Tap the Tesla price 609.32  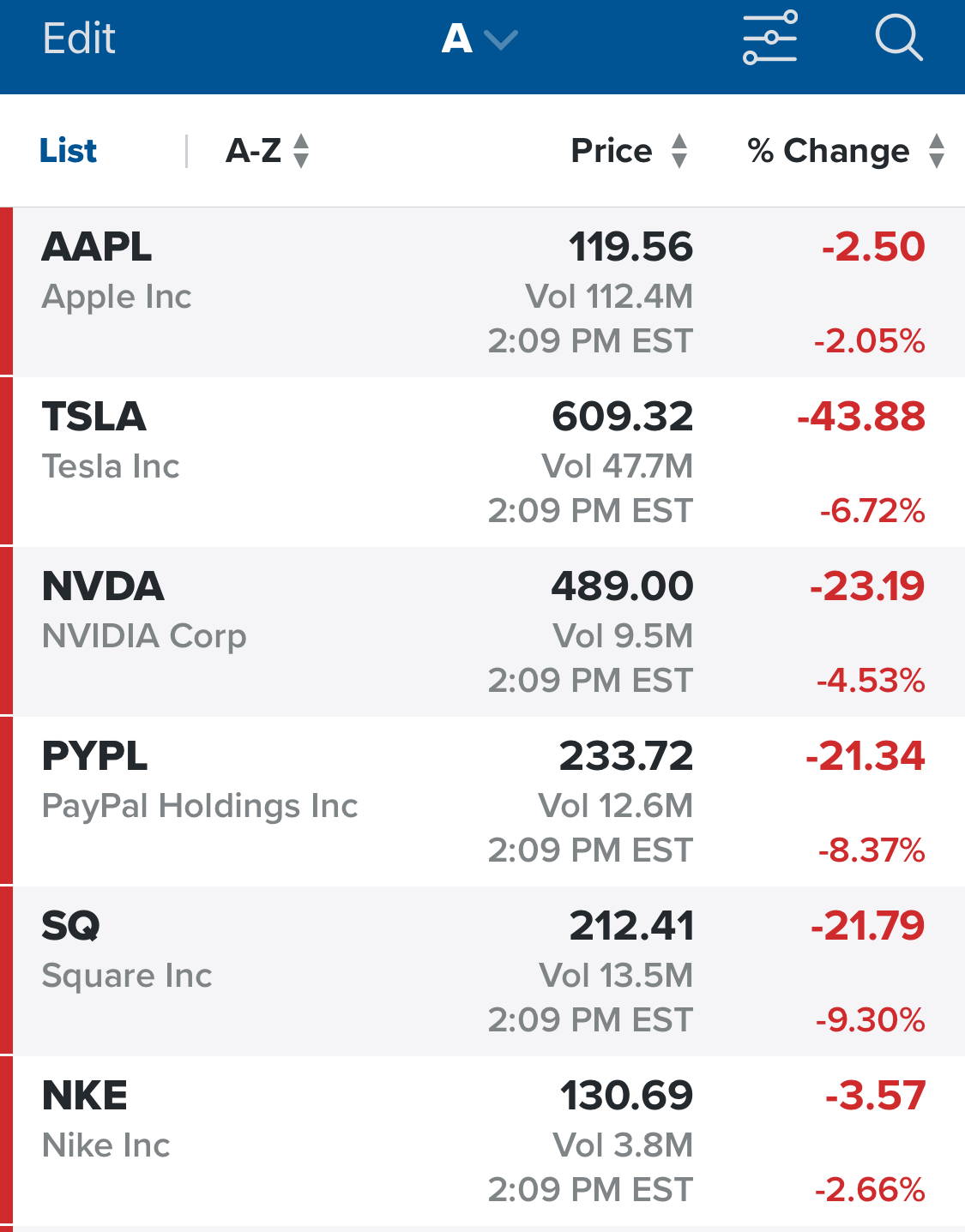622,417
